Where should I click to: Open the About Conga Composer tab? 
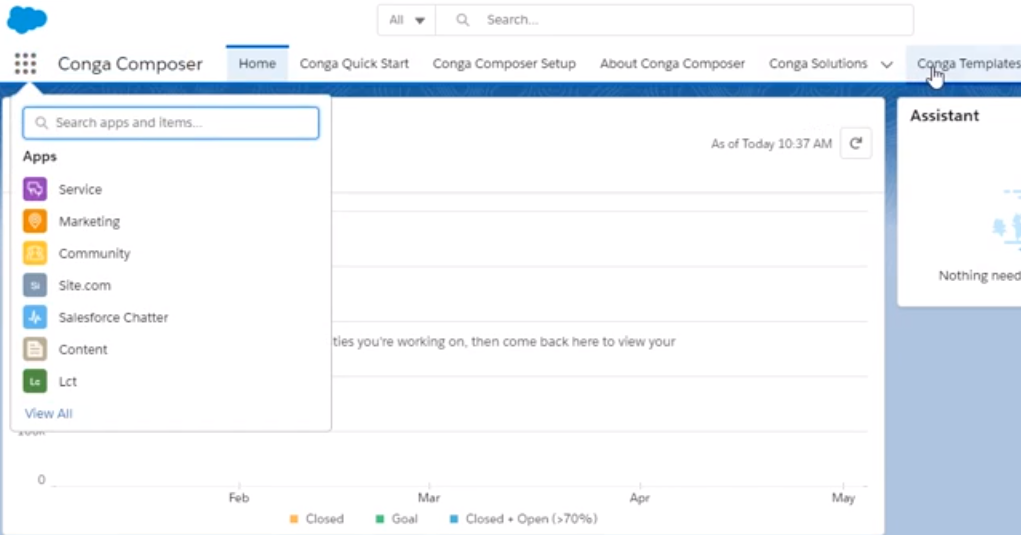(x=672, y=64)
